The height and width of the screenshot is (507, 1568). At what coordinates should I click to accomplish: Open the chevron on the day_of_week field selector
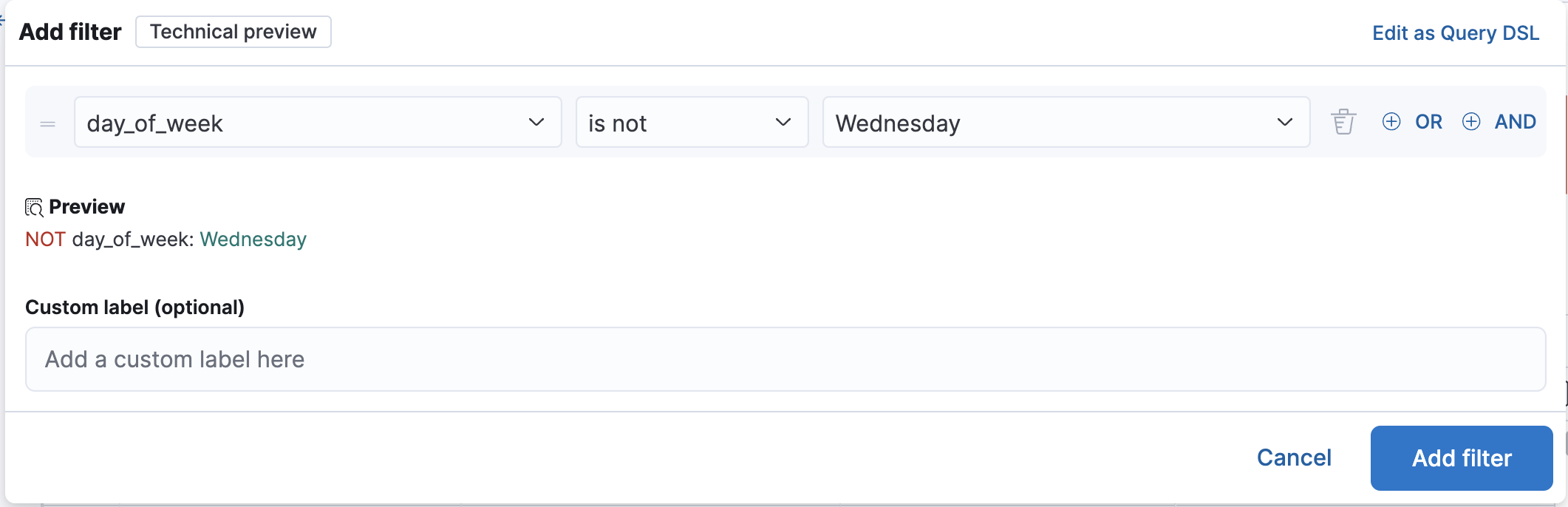[536, 123]
